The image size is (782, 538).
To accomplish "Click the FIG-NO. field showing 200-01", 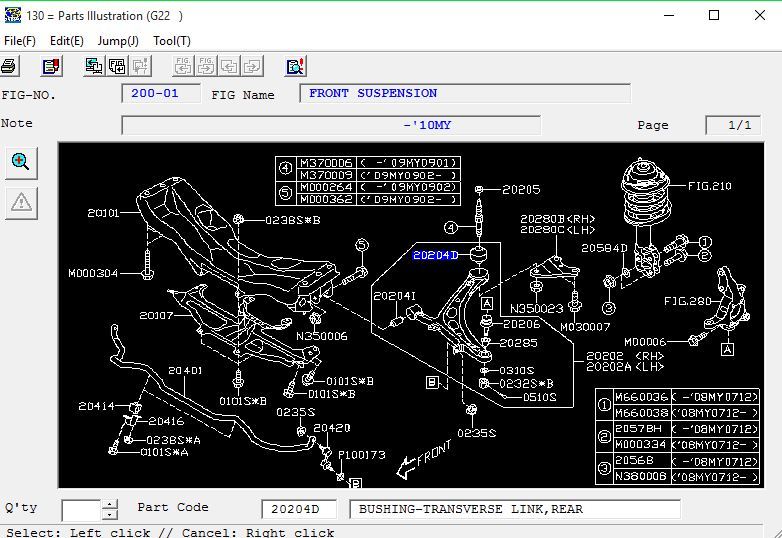I will click(x=161, y=93).
